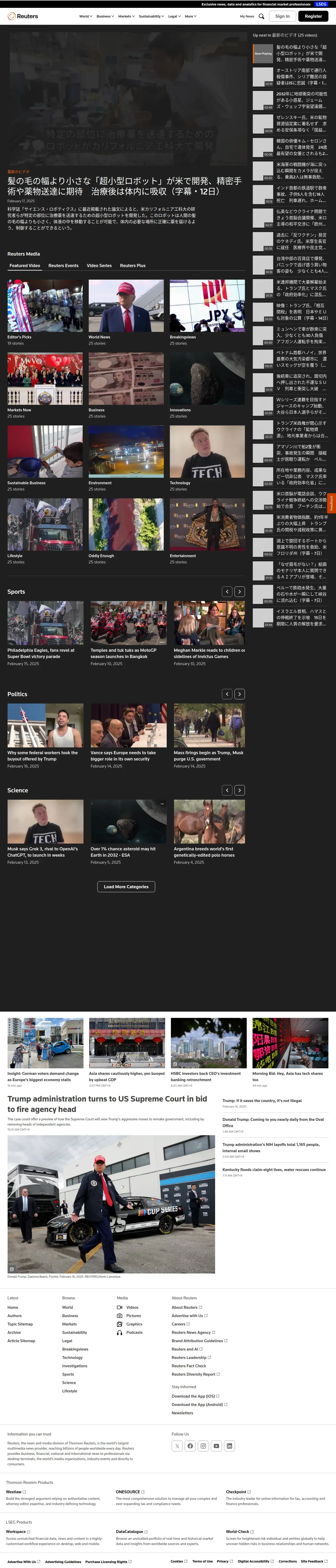Open Investigations link in footer Browse
Viewport: 336px width, 1568px height.
(x=74, y=1366)
